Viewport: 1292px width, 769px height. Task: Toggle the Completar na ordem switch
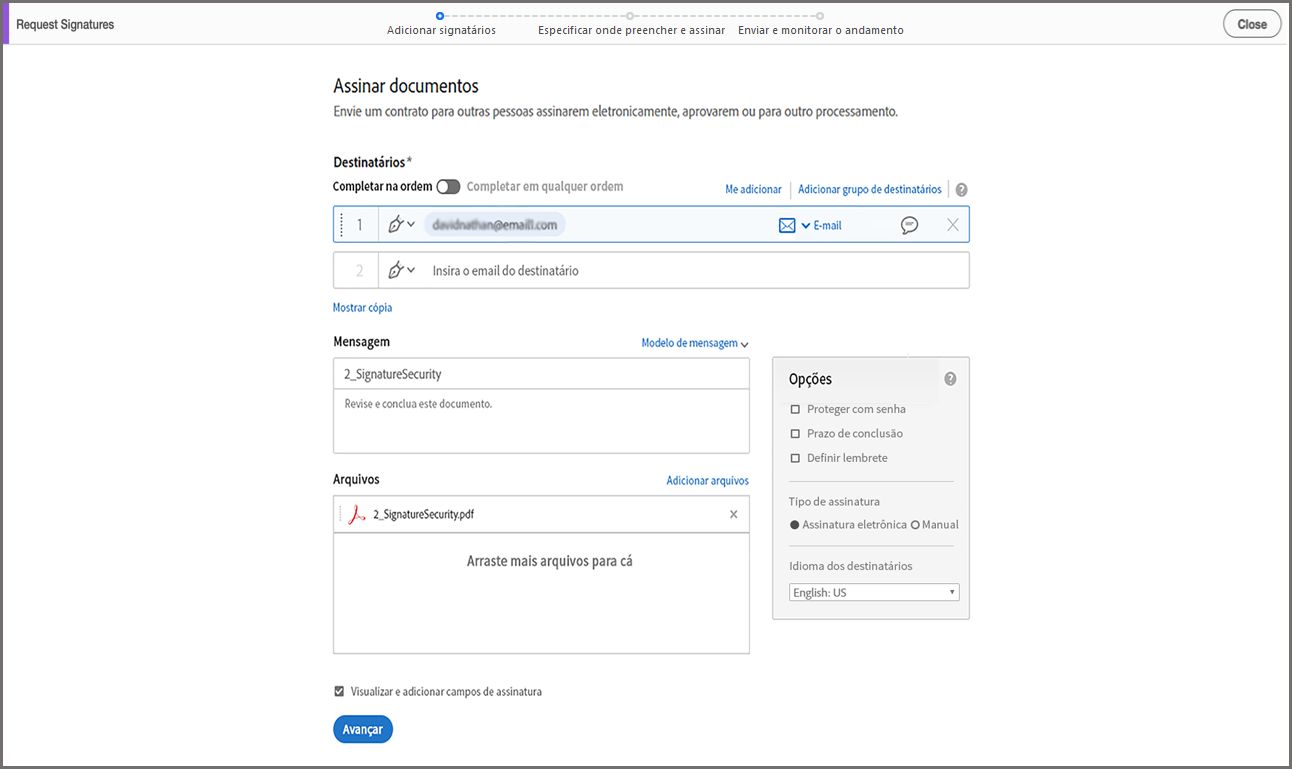tap(448, 186)
